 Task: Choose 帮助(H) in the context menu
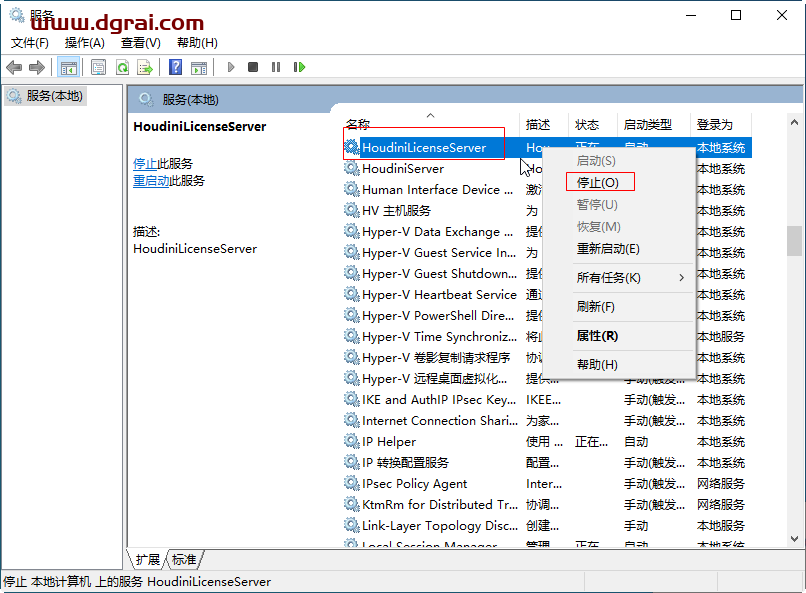pyautogui.click(x=597, y=365)
